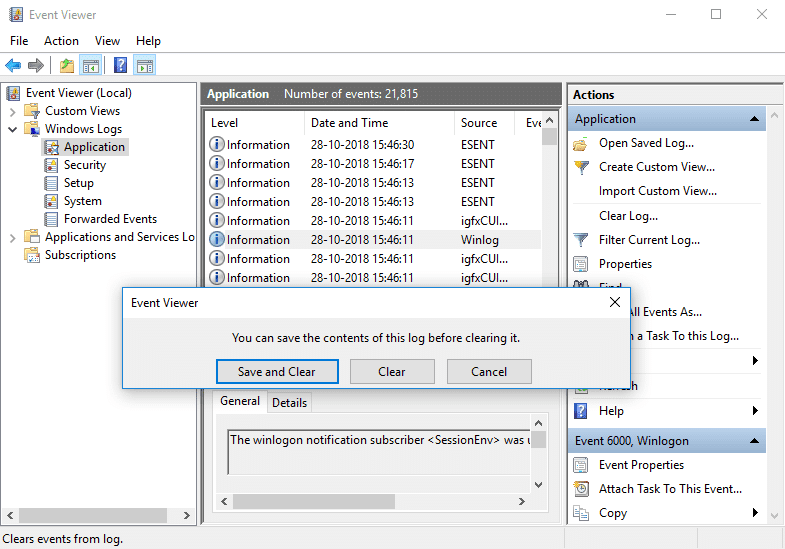Click the Event Viewer (Local) root icon

14,93
